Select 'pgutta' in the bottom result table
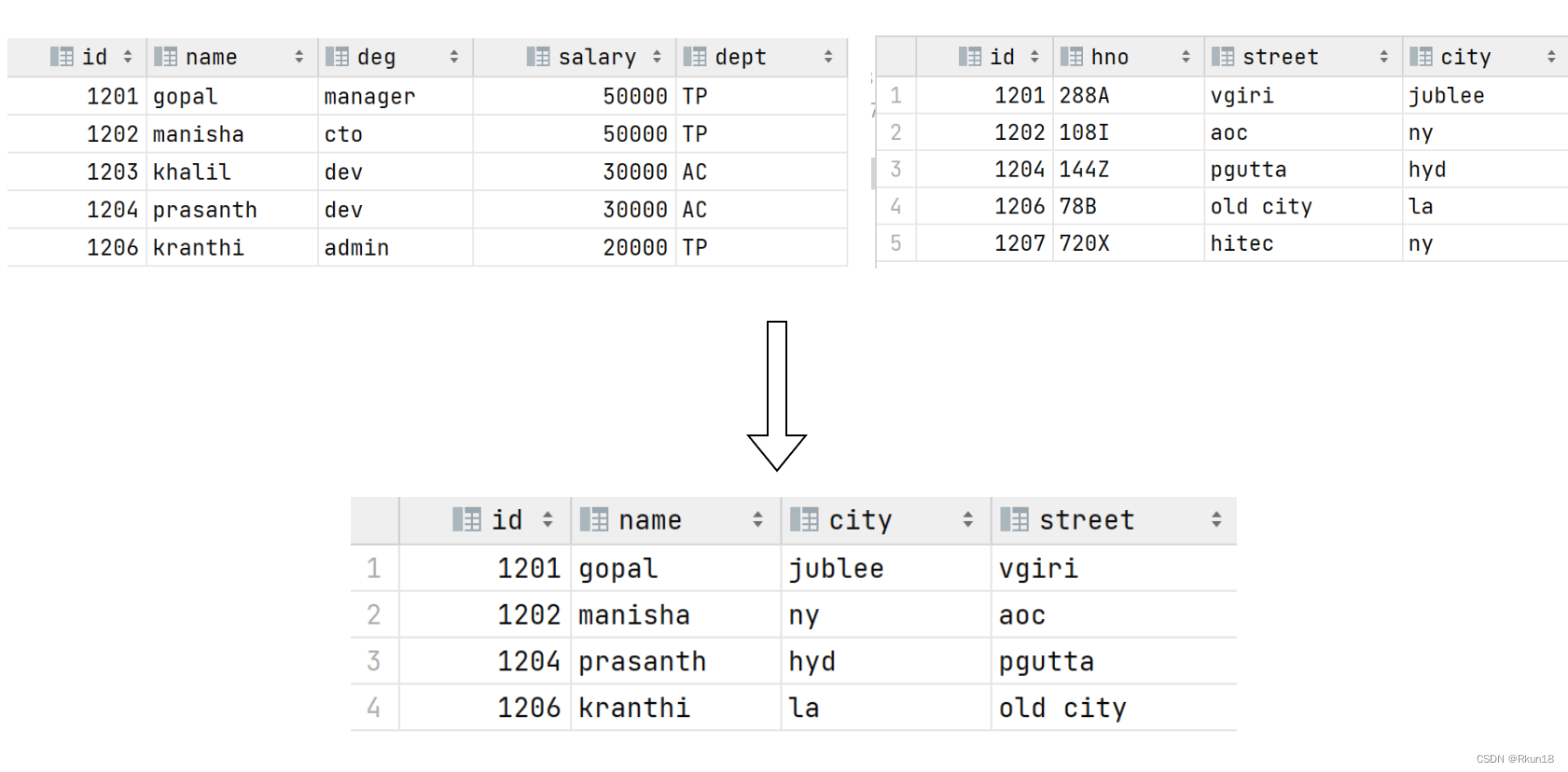 1114,661
